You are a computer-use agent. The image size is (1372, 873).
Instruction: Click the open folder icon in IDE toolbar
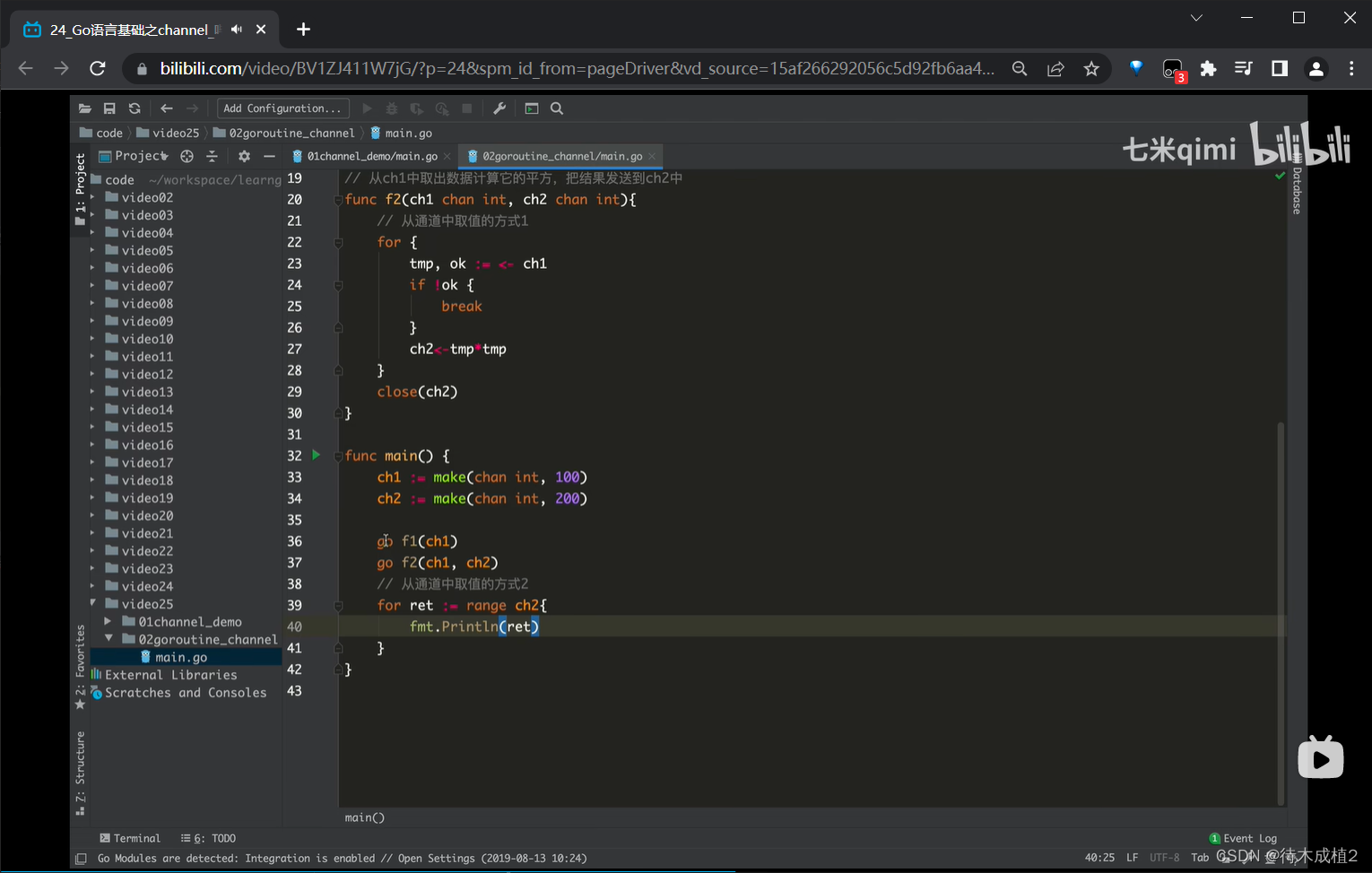tap(85, 108)
